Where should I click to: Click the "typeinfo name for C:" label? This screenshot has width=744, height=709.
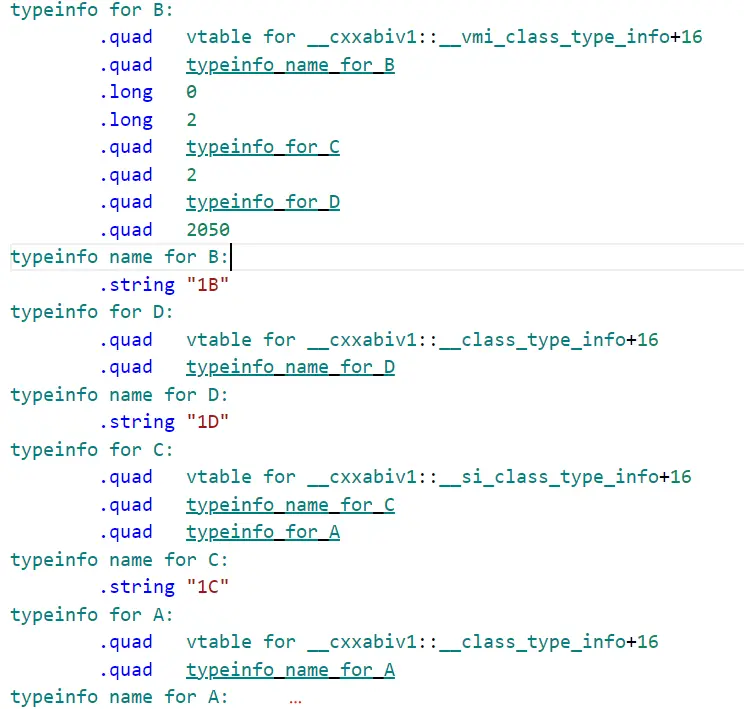click(119, 560)
